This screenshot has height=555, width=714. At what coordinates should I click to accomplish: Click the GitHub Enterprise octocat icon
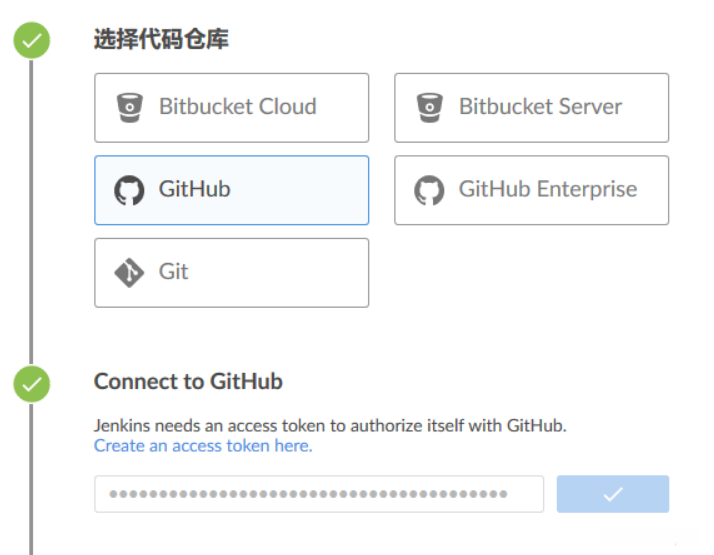(x=430, y=190)
